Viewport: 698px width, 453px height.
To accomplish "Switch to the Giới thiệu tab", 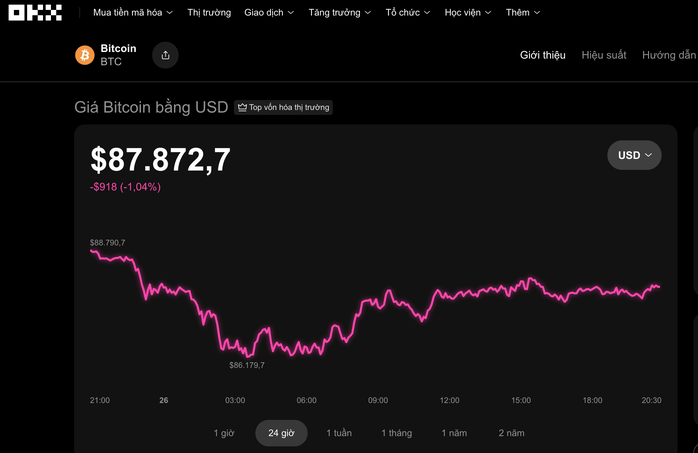I will coord(543,55).
